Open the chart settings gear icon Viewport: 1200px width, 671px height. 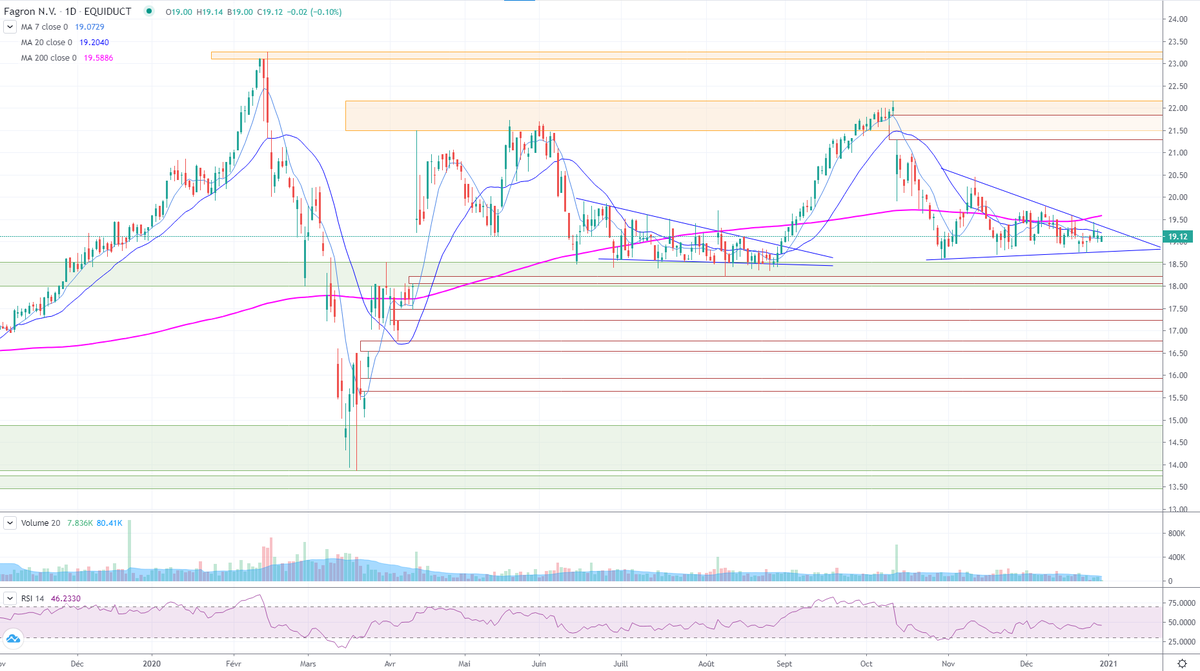point(1182,663)
